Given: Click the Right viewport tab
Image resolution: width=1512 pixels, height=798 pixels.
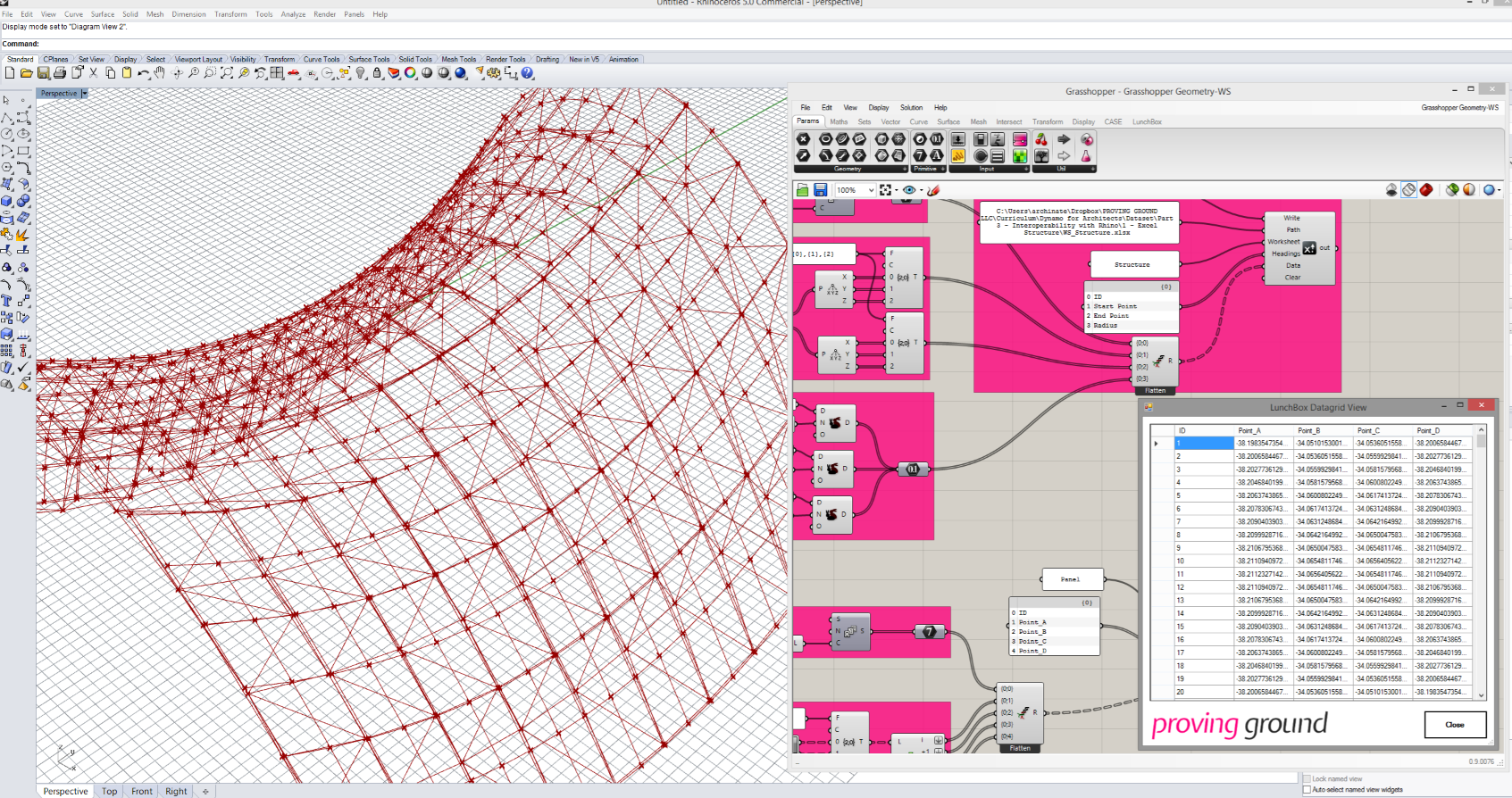Looking at the screenshot, I should 176,791.
